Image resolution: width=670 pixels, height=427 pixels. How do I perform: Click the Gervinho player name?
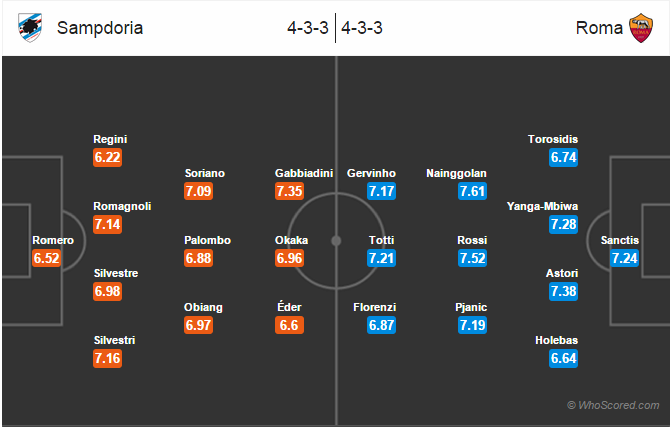pos(371,173)
